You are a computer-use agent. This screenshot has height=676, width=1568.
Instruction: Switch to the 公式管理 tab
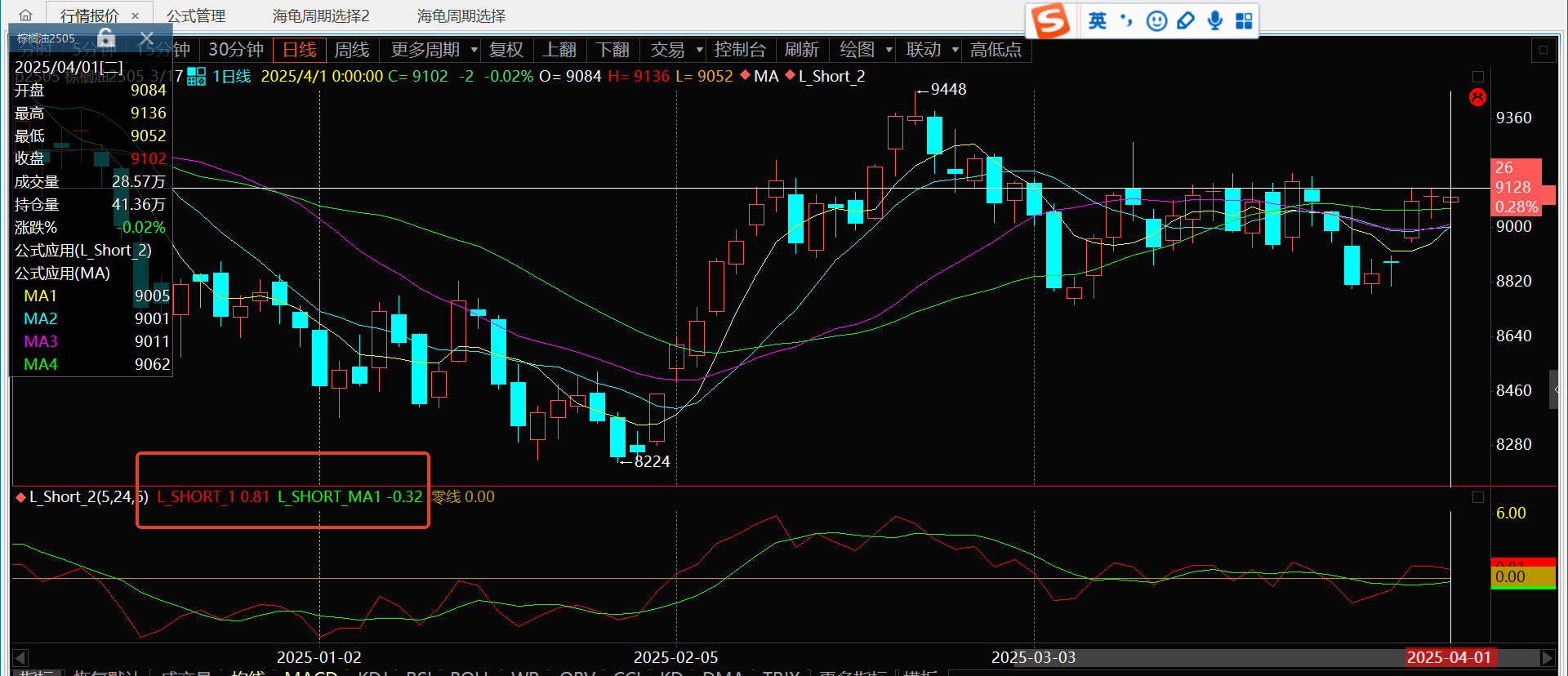pyautogui.click(x=196, y=16)
